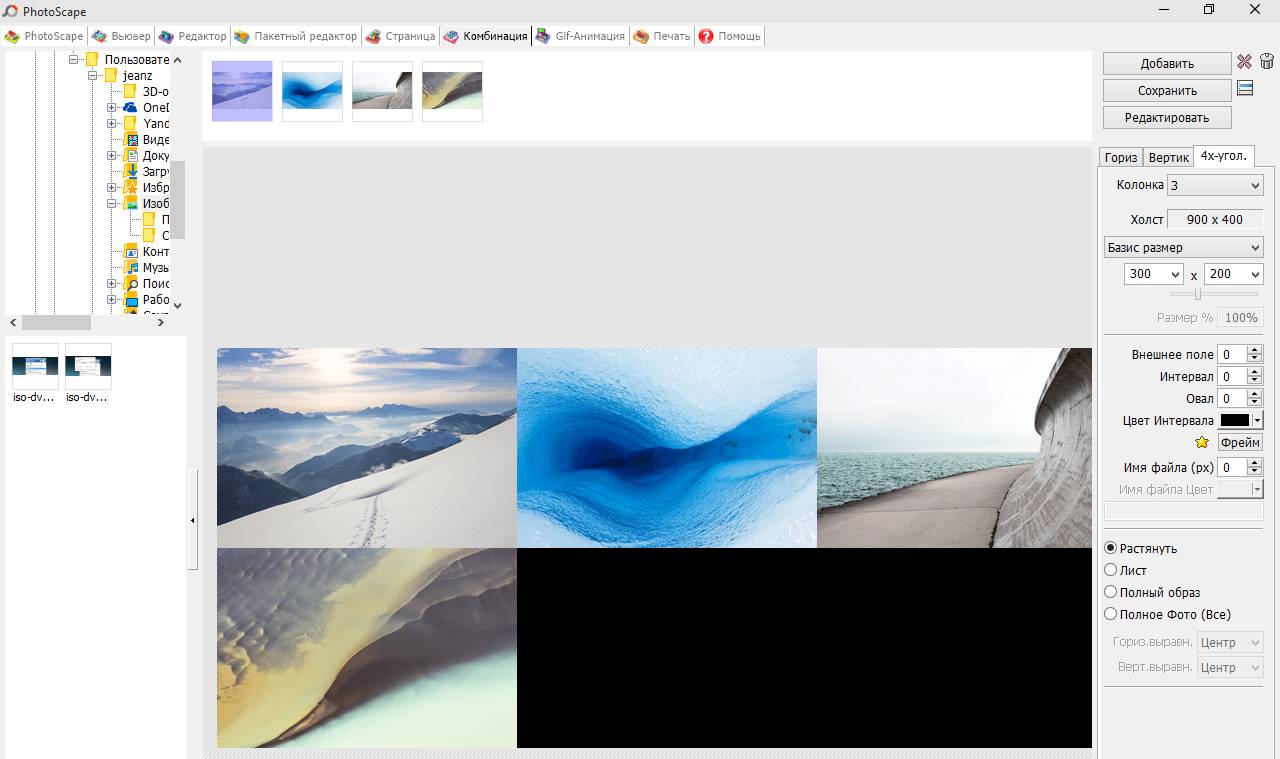Increase the Имя файла (px) value
This screenshot has height=759, width=1280.
click(x=1255, y=463)
